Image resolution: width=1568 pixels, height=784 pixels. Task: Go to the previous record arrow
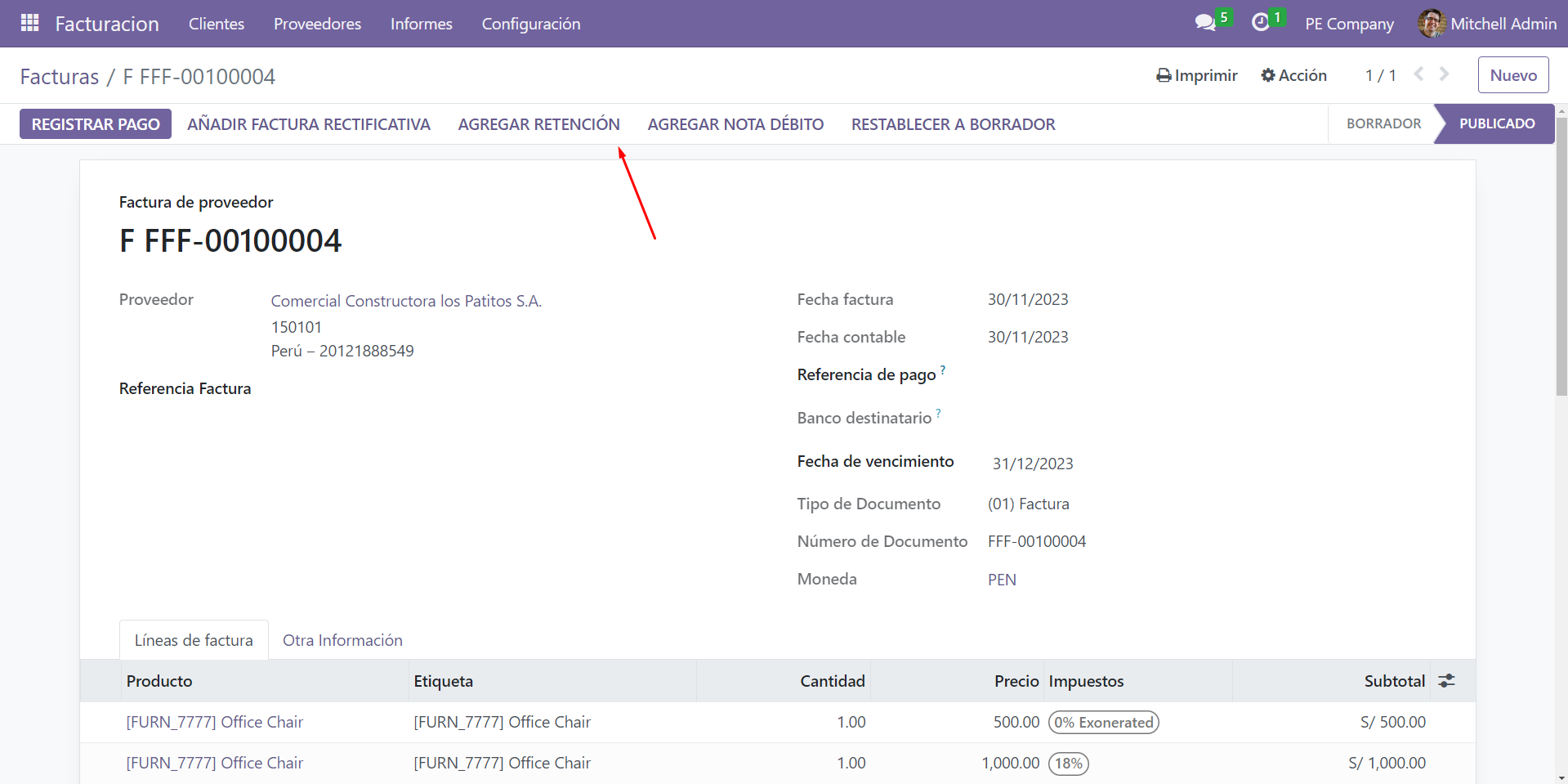click(1419, 74)
